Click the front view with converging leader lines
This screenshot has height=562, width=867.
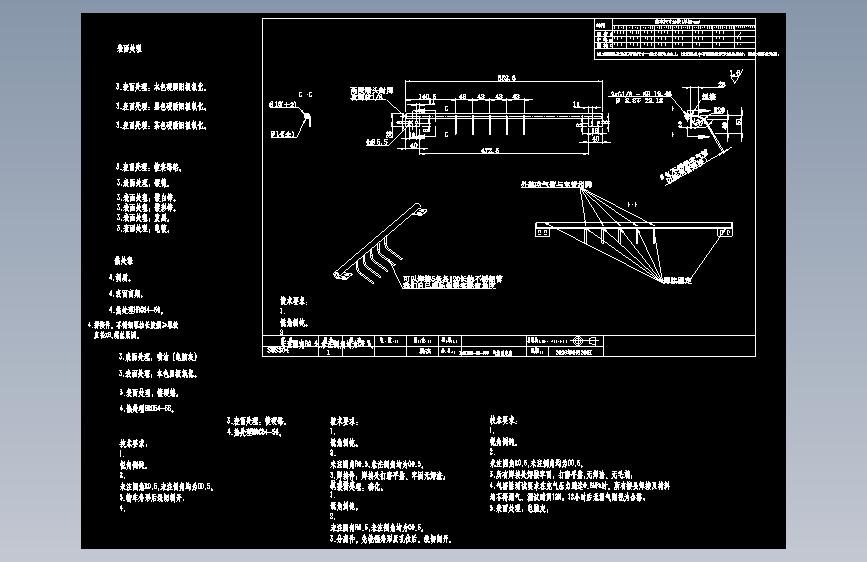tap(634, 231)
